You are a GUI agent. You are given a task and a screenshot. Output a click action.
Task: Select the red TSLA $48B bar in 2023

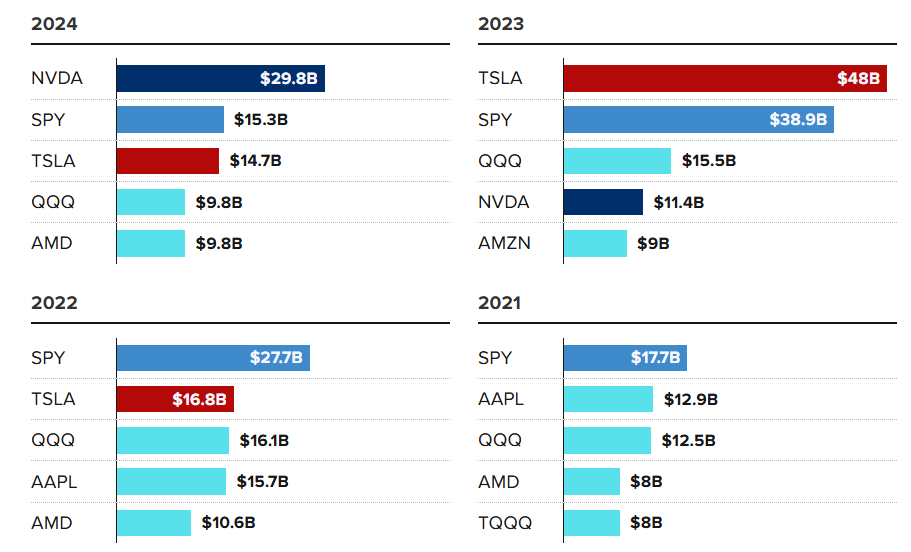[724, 79]
